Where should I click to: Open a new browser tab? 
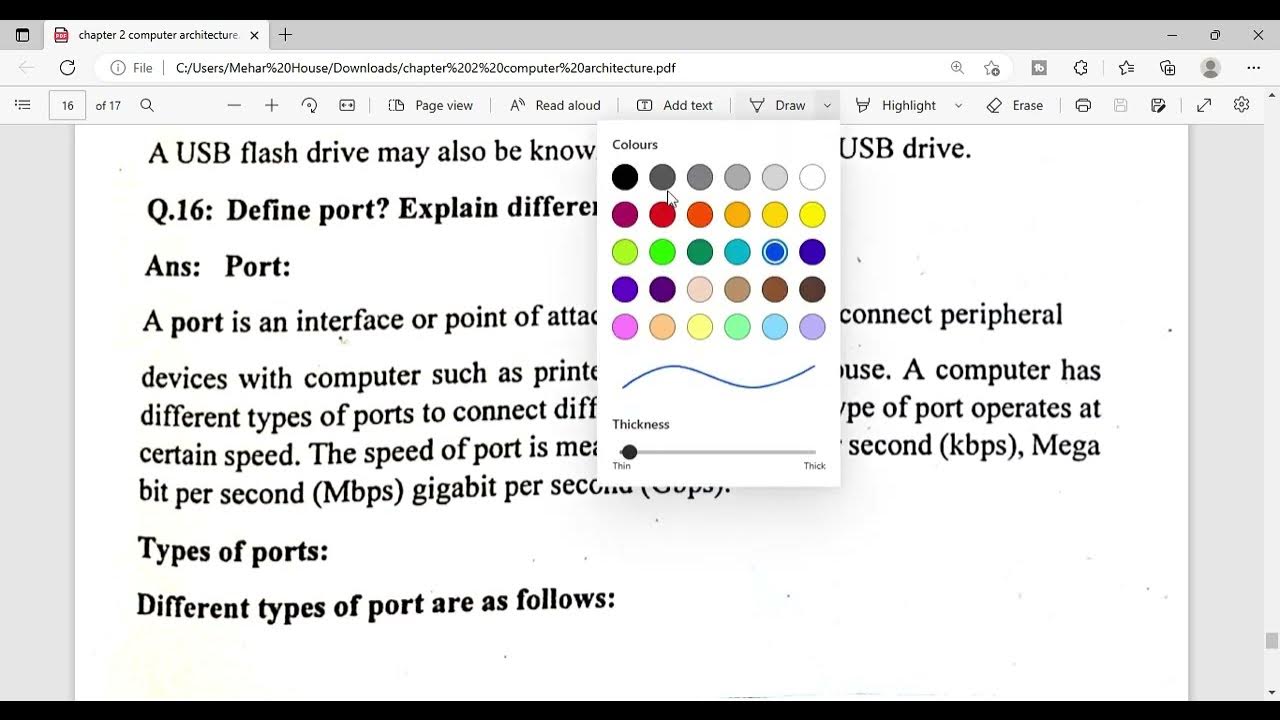285,35
